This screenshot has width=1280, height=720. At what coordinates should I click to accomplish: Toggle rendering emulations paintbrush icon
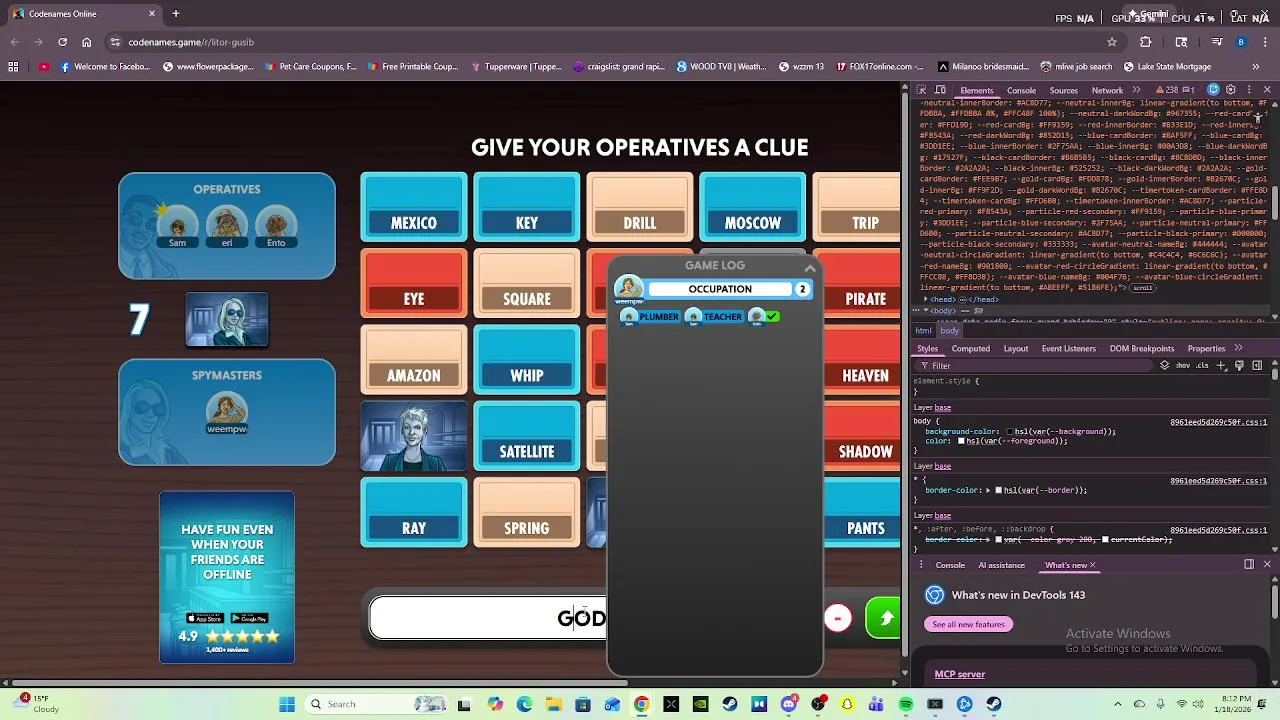tap(1239, 366)
